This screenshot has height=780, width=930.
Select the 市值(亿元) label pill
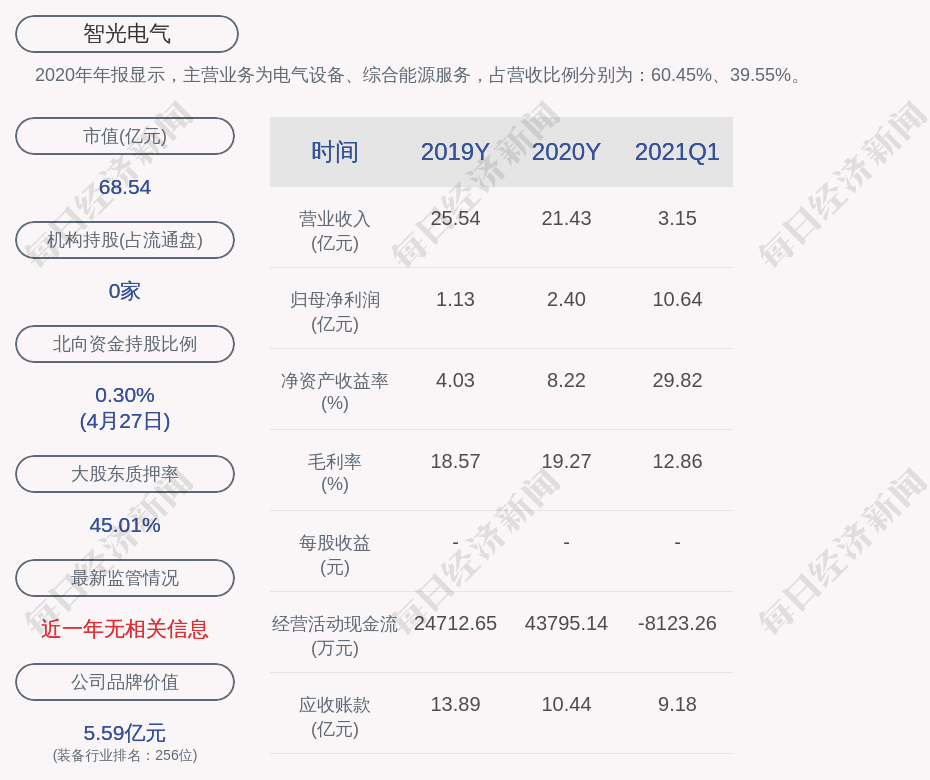(125, 136)
